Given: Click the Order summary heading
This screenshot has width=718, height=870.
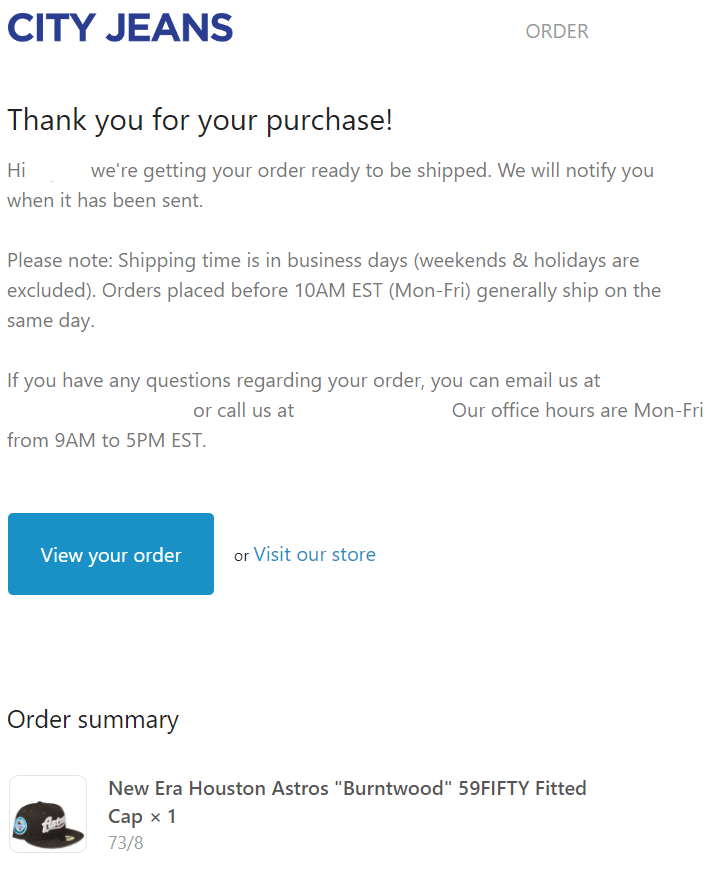Looking at the screenshot, I should coord(93,720).
